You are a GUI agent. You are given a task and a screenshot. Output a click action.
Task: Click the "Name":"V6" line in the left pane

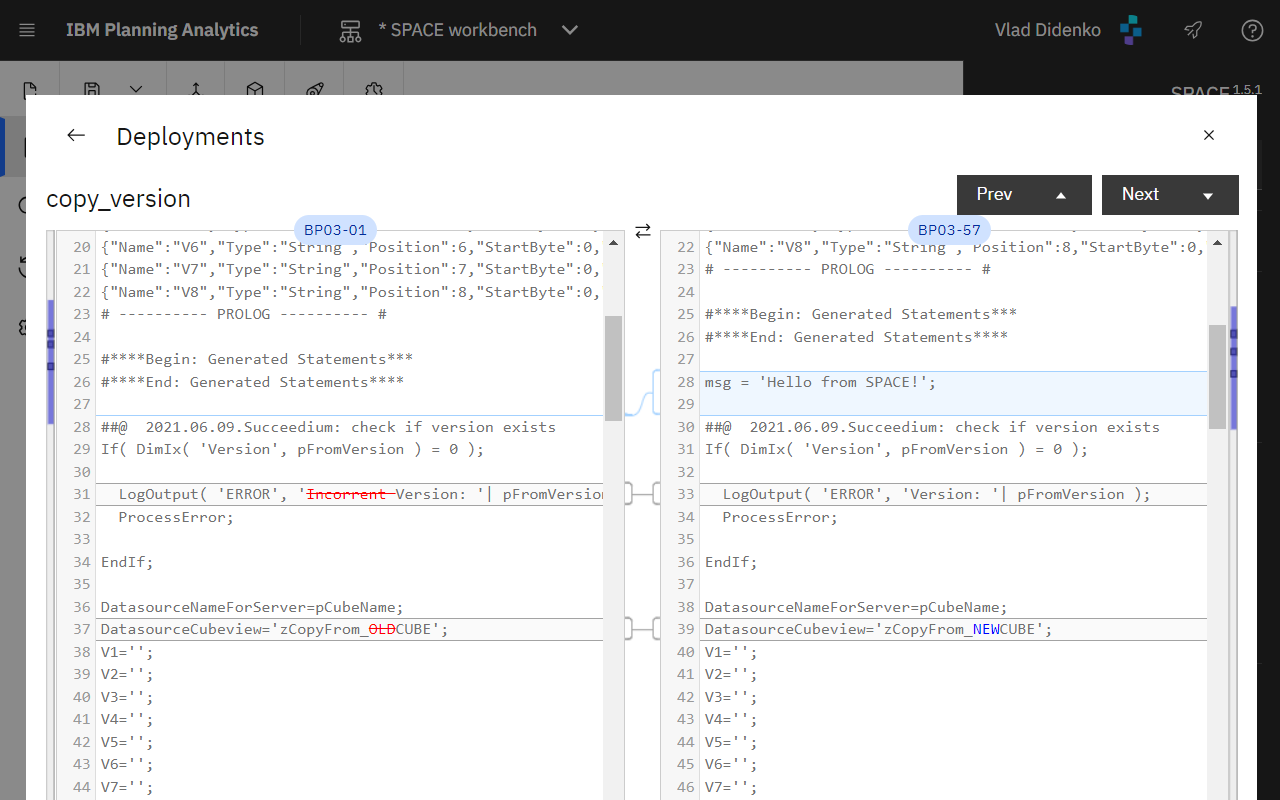(350, 247)
